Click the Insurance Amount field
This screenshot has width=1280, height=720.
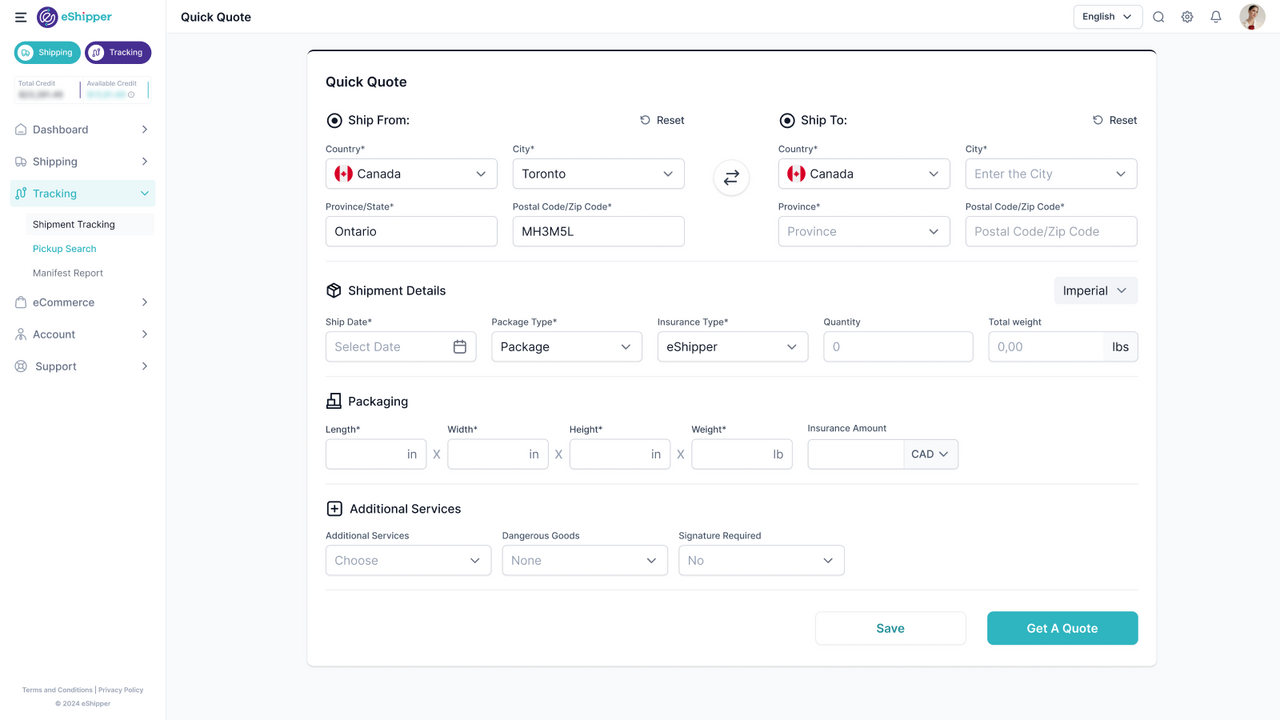856,454
